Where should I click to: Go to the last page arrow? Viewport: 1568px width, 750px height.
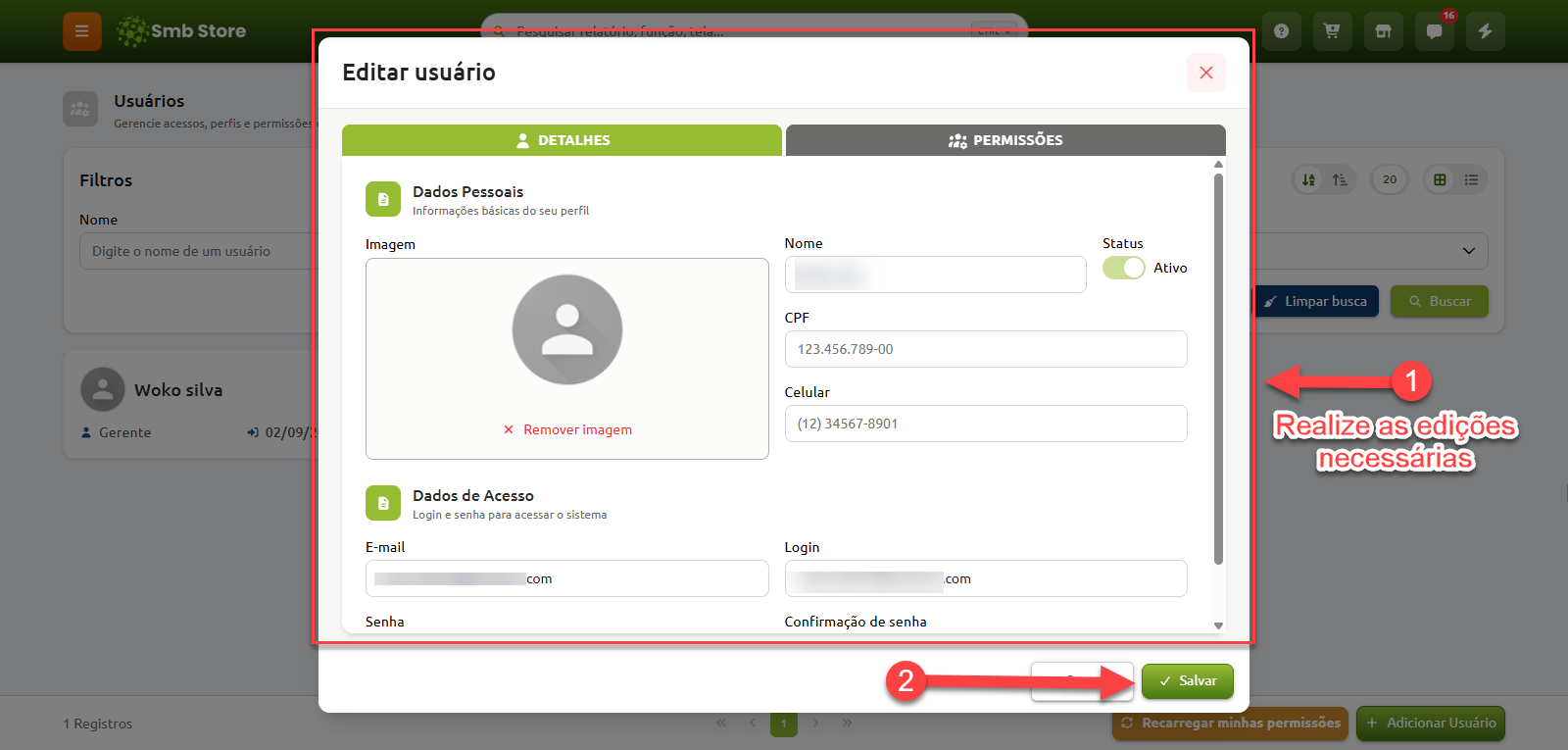847,723
